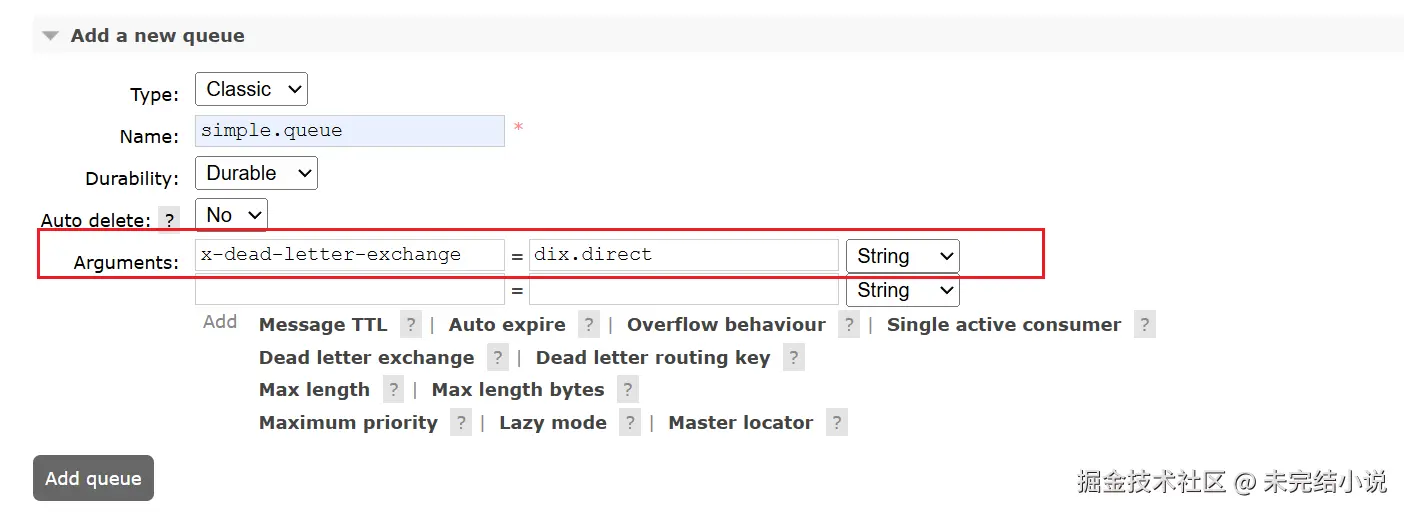
Task: Open the queue Type dropdown
Action: (251, 89)
